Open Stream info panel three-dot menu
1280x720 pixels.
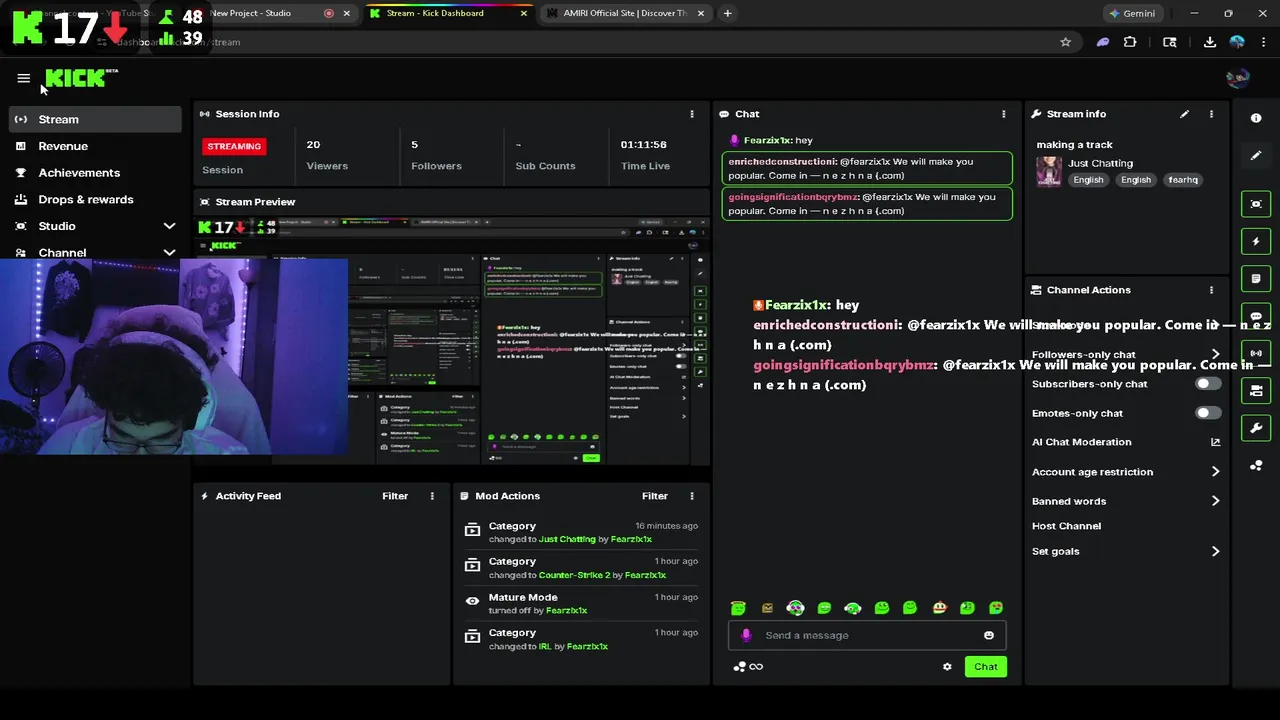(x=1211, y=114)
